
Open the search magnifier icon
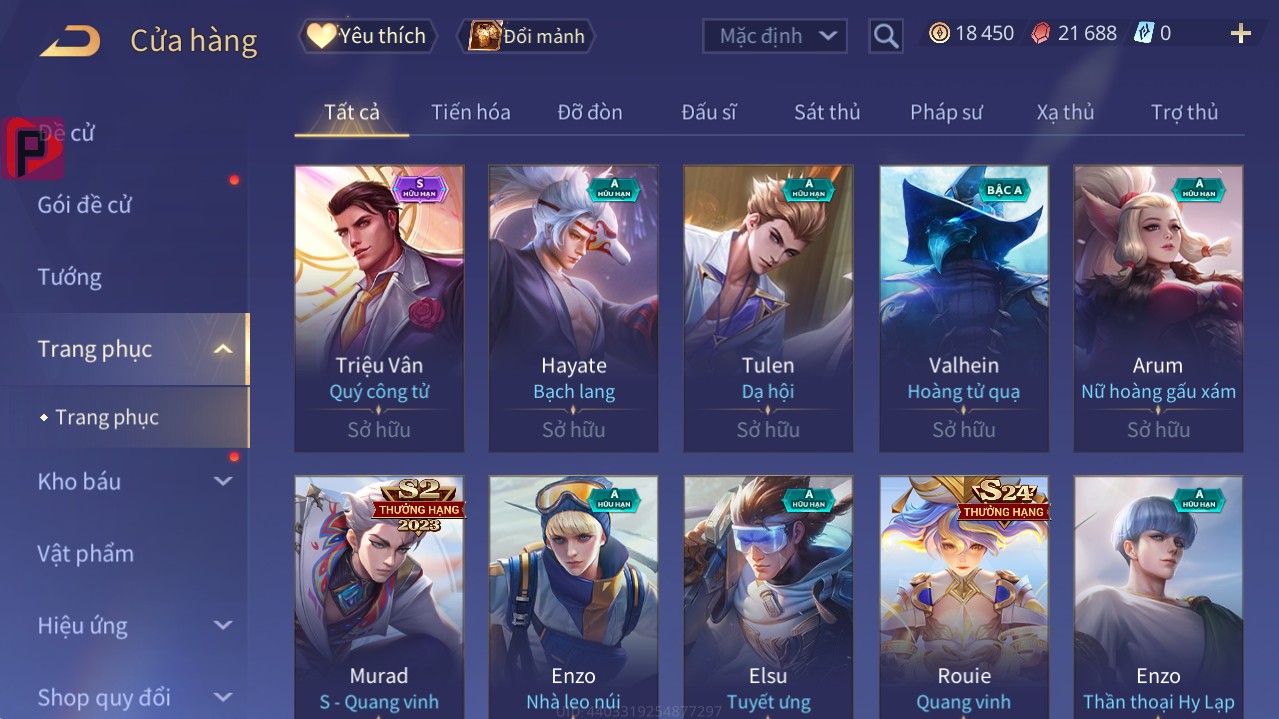coord(885,36)
